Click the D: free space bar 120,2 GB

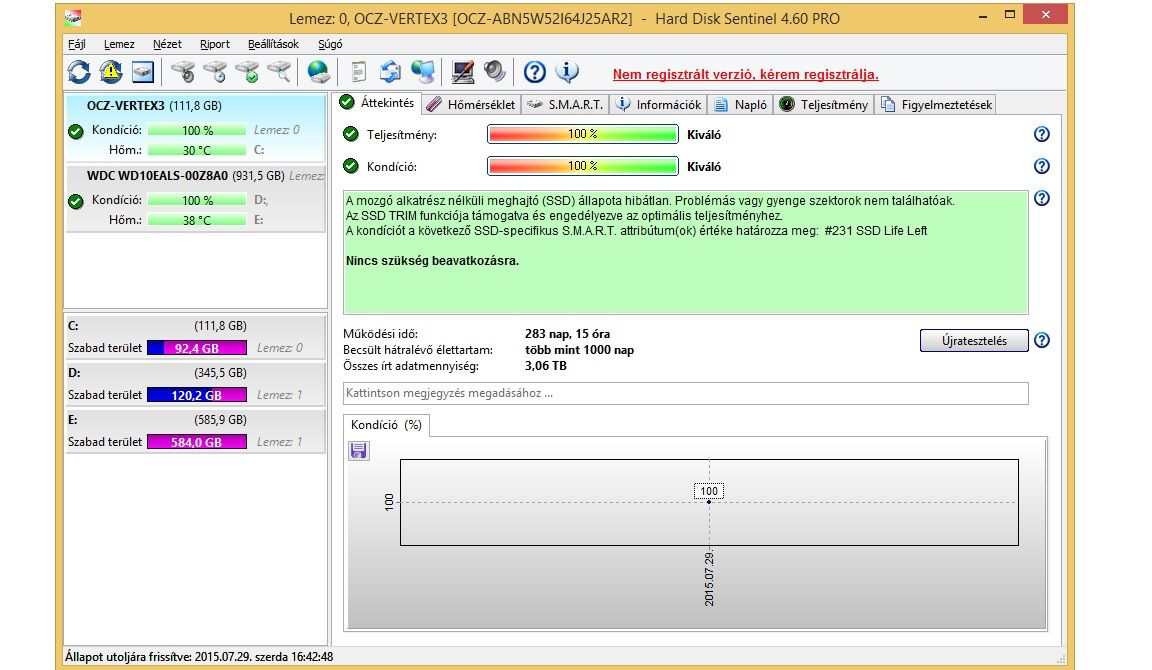[197, 395]
